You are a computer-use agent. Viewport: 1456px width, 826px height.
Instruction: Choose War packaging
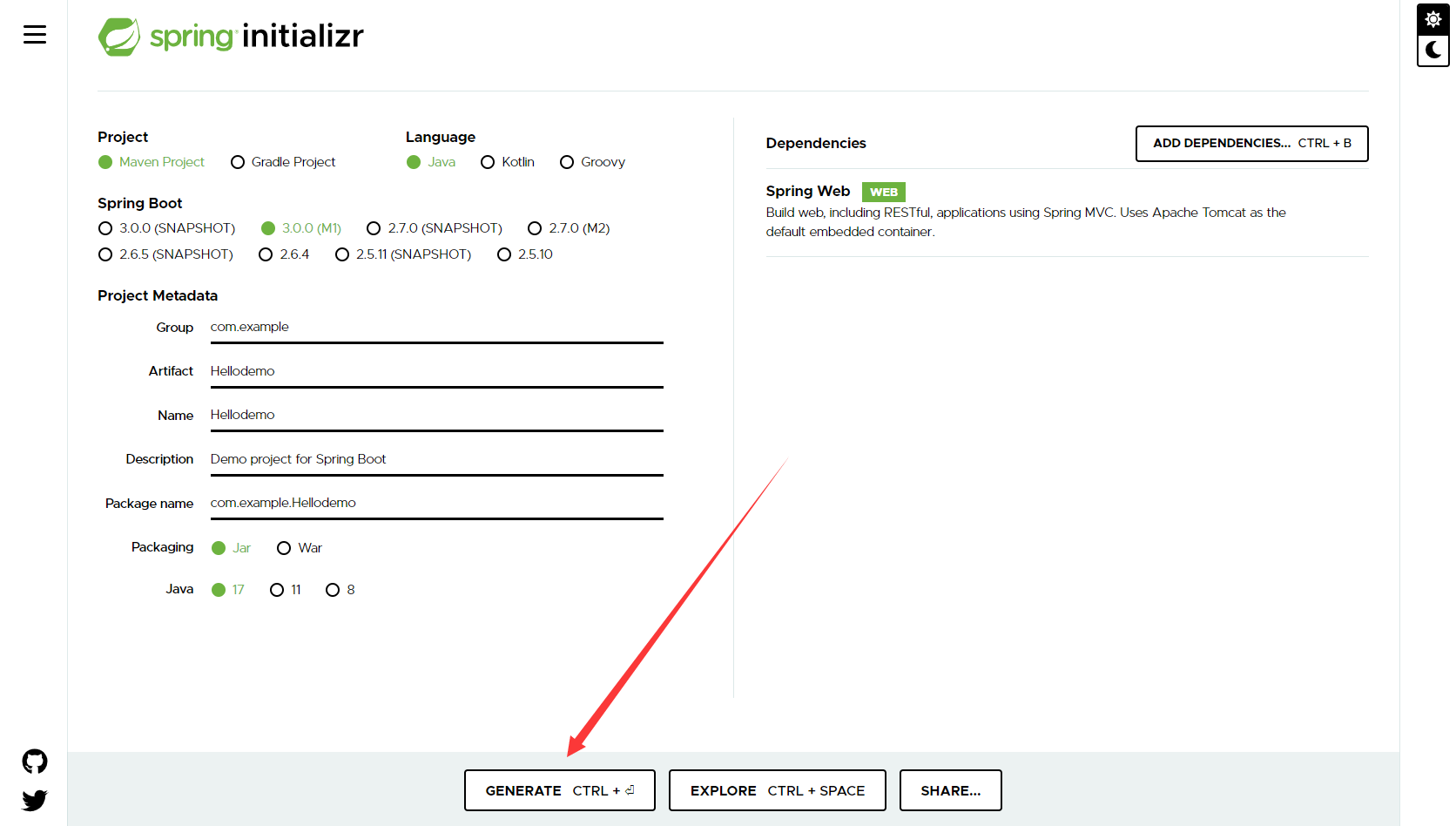pyautogui.click(x=299, y=548)
